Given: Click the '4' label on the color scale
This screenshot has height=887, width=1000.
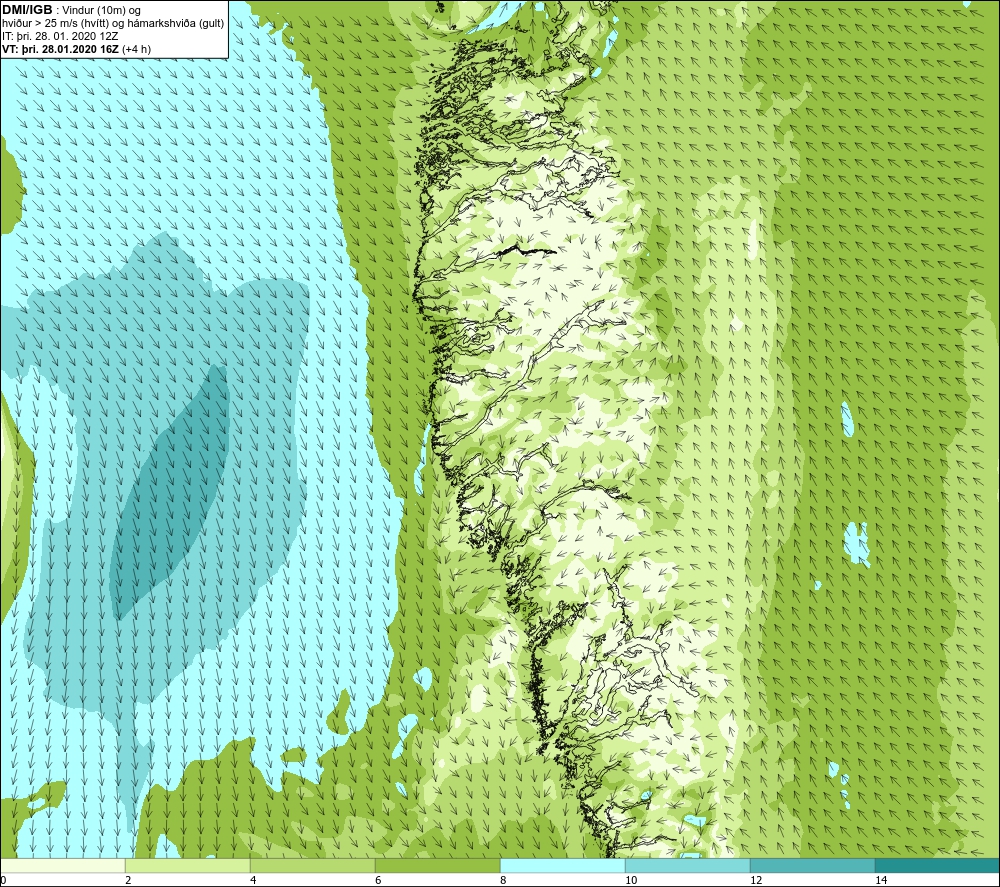Looking at the screenshot, I should click(x=253, y=880).
